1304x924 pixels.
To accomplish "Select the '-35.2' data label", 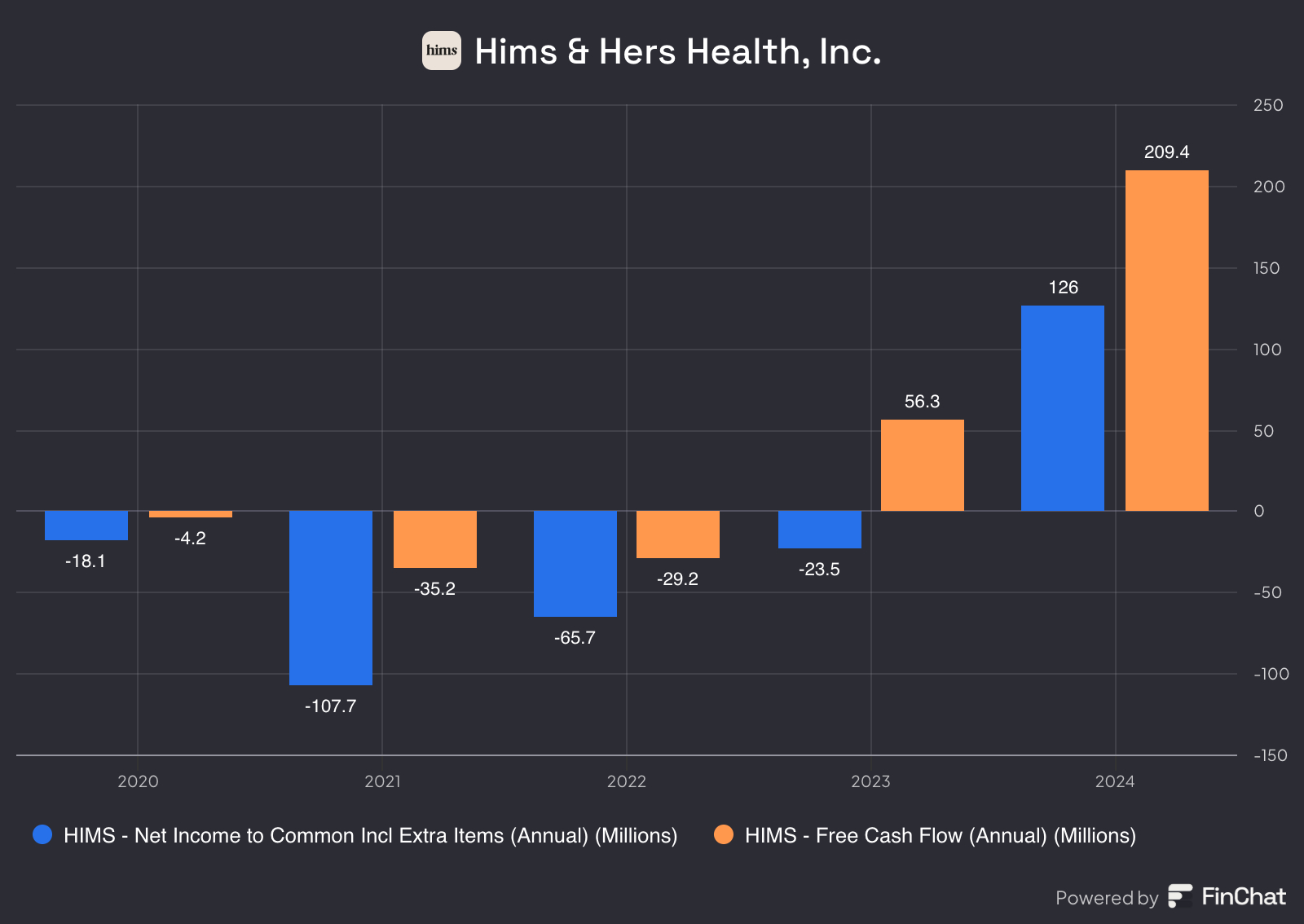I will coord(434,589).
